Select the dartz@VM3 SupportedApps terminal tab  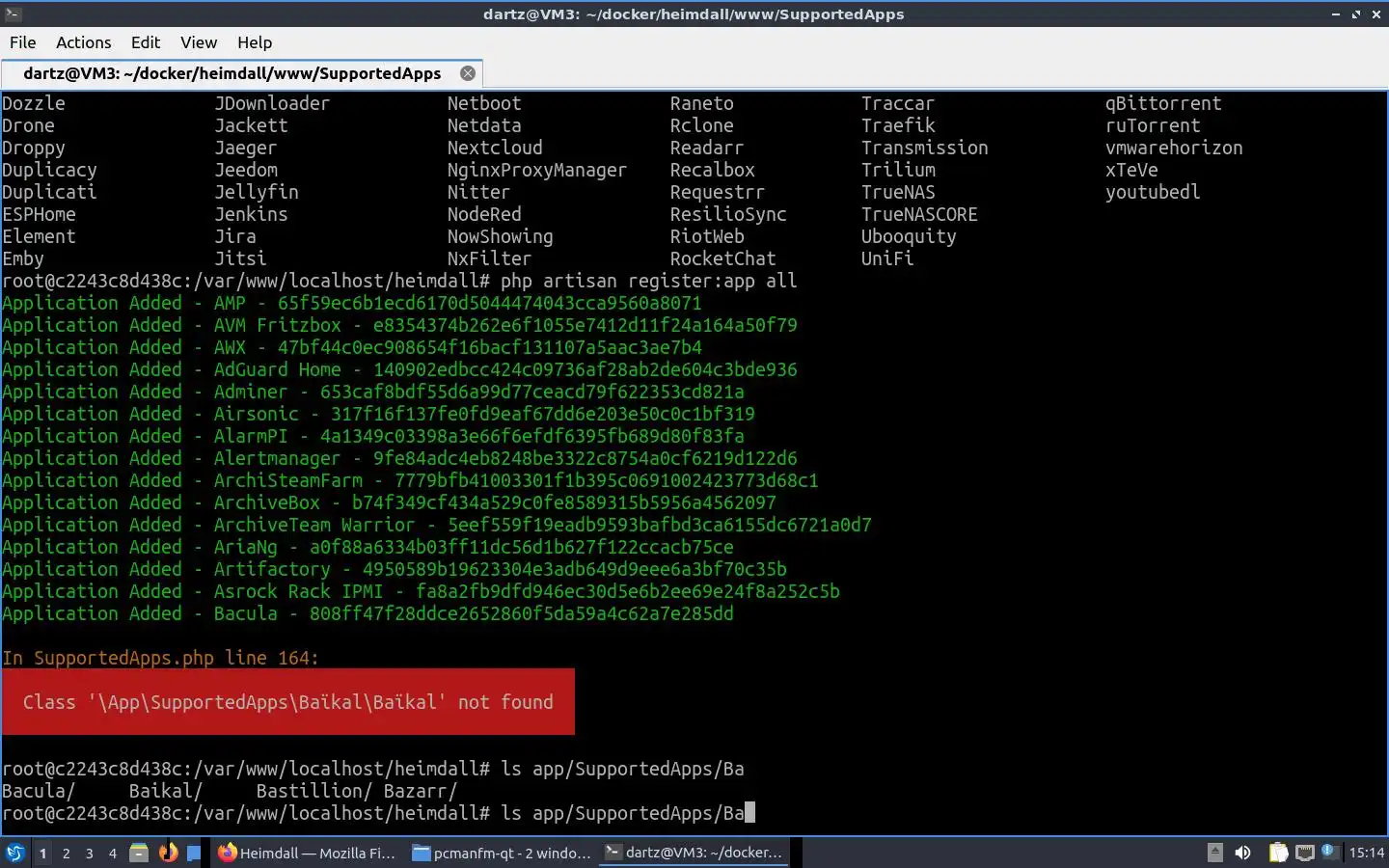(241, 73)
